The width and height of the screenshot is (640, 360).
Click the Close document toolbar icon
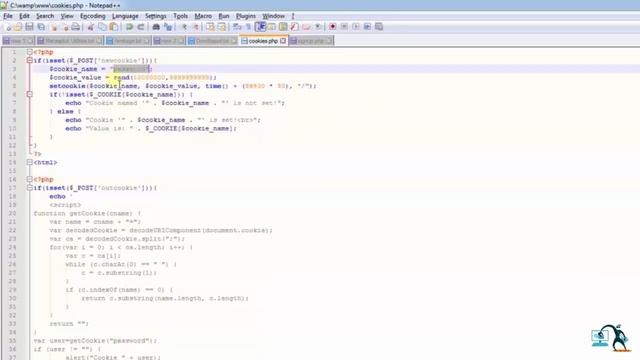pos(53,27)
